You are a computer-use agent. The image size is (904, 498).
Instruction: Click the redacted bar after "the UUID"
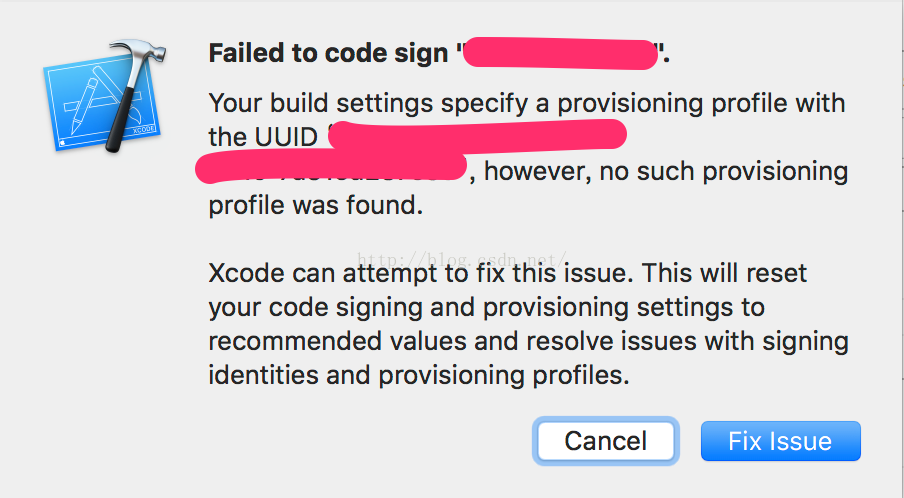click(477, 135)
